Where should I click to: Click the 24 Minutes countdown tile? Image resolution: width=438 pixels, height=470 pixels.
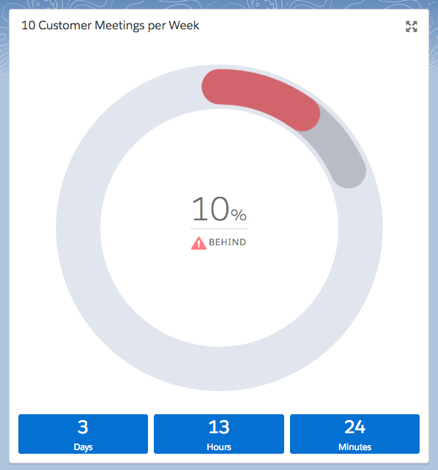coord(355,434)
